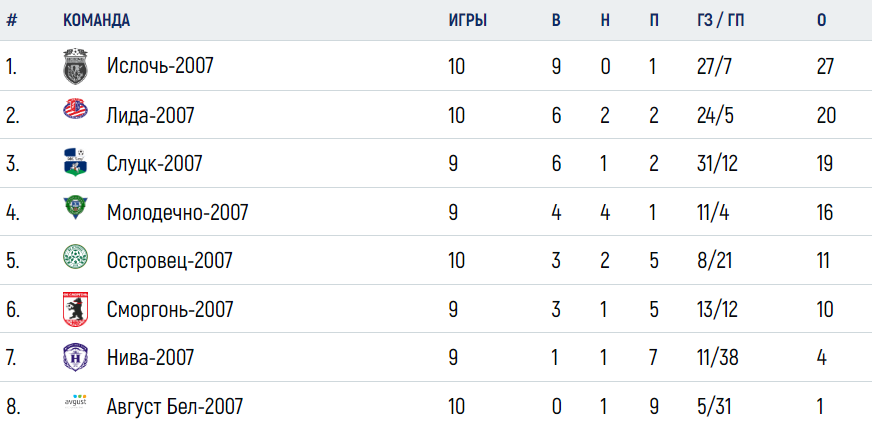Image resolution: width=872 pixels, height=425 pixels.
Task: Open the Август Бел-2007 team link
Action: 175,407
